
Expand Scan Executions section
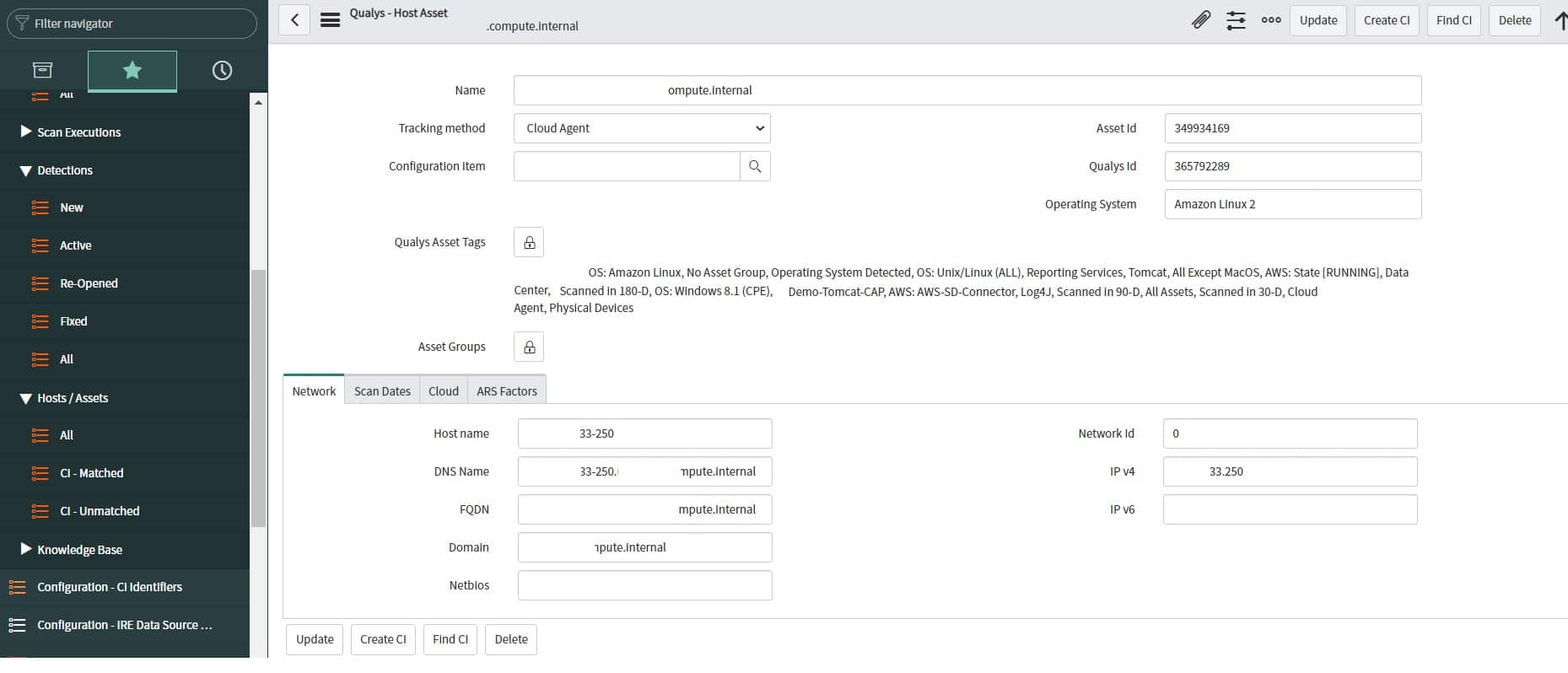tap(25, 132)
